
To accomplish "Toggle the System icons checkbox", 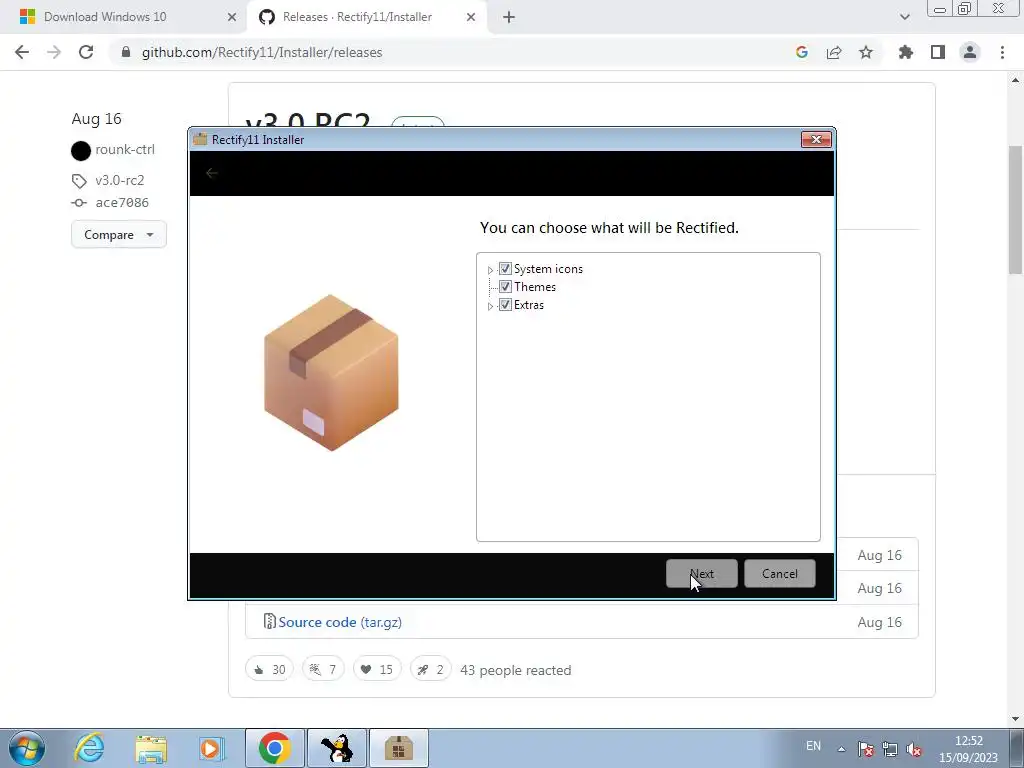I will pyautogui.click(x=505, y=268).
